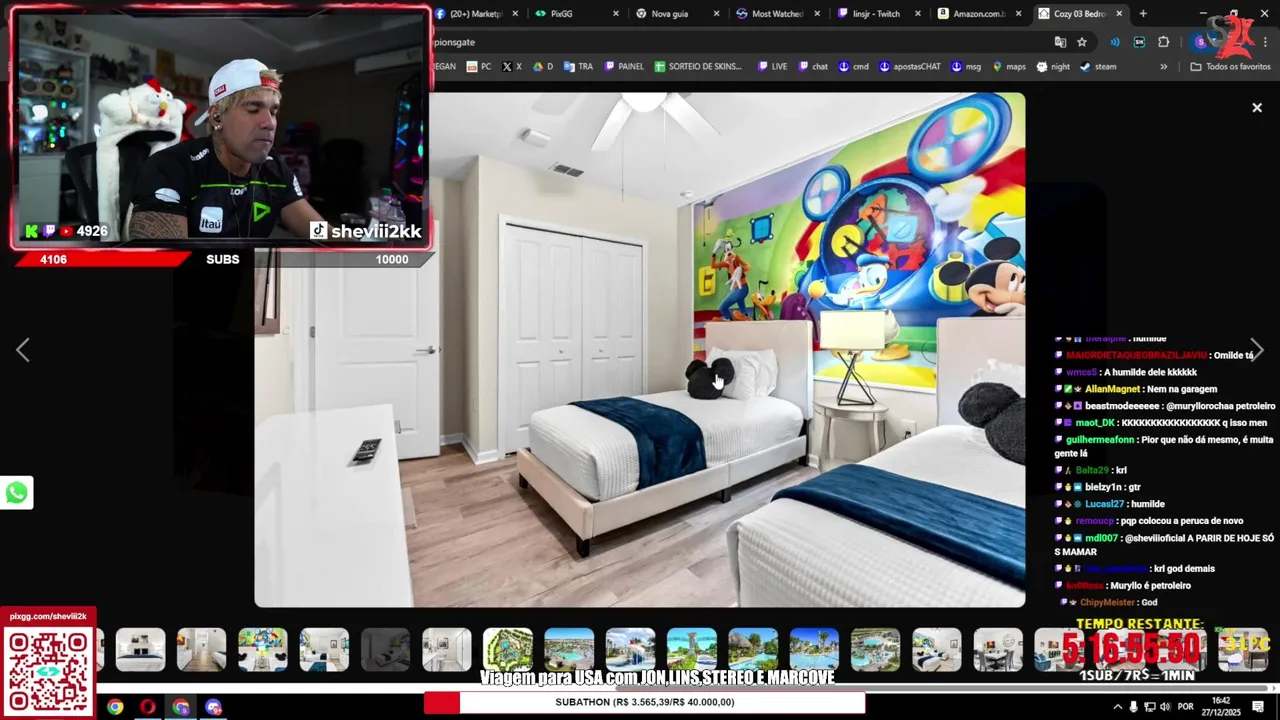Open the Google Drive D bookmark
The height and width of the screenshot is (720, 1280).
point(543,67)
